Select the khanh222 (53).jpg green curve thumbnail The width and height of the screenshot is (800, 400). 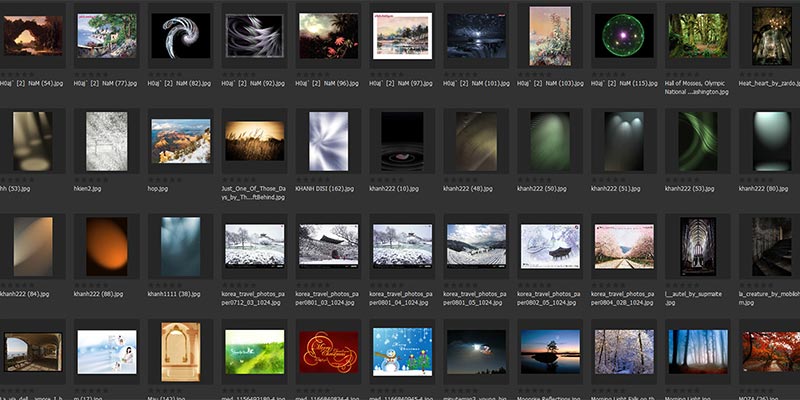(698, 141)
